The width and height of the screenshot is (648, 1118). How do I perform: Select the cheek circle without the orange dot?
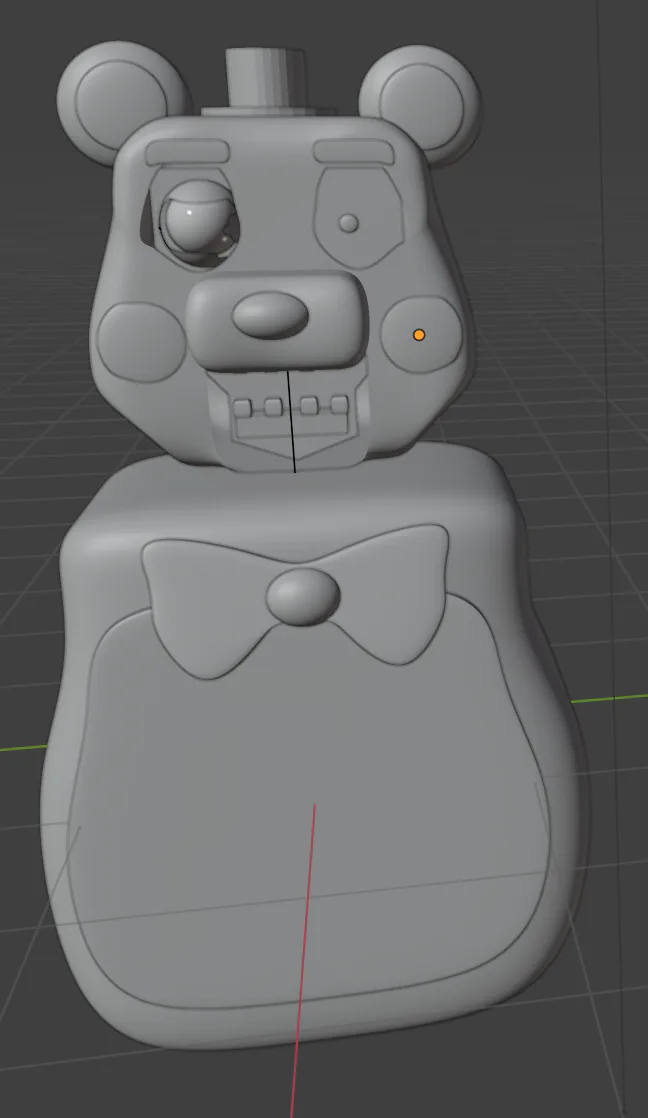coord(142,342)
